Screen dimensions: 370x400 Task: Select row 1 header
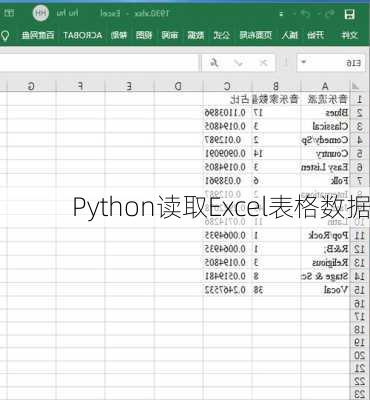point(359,99)
